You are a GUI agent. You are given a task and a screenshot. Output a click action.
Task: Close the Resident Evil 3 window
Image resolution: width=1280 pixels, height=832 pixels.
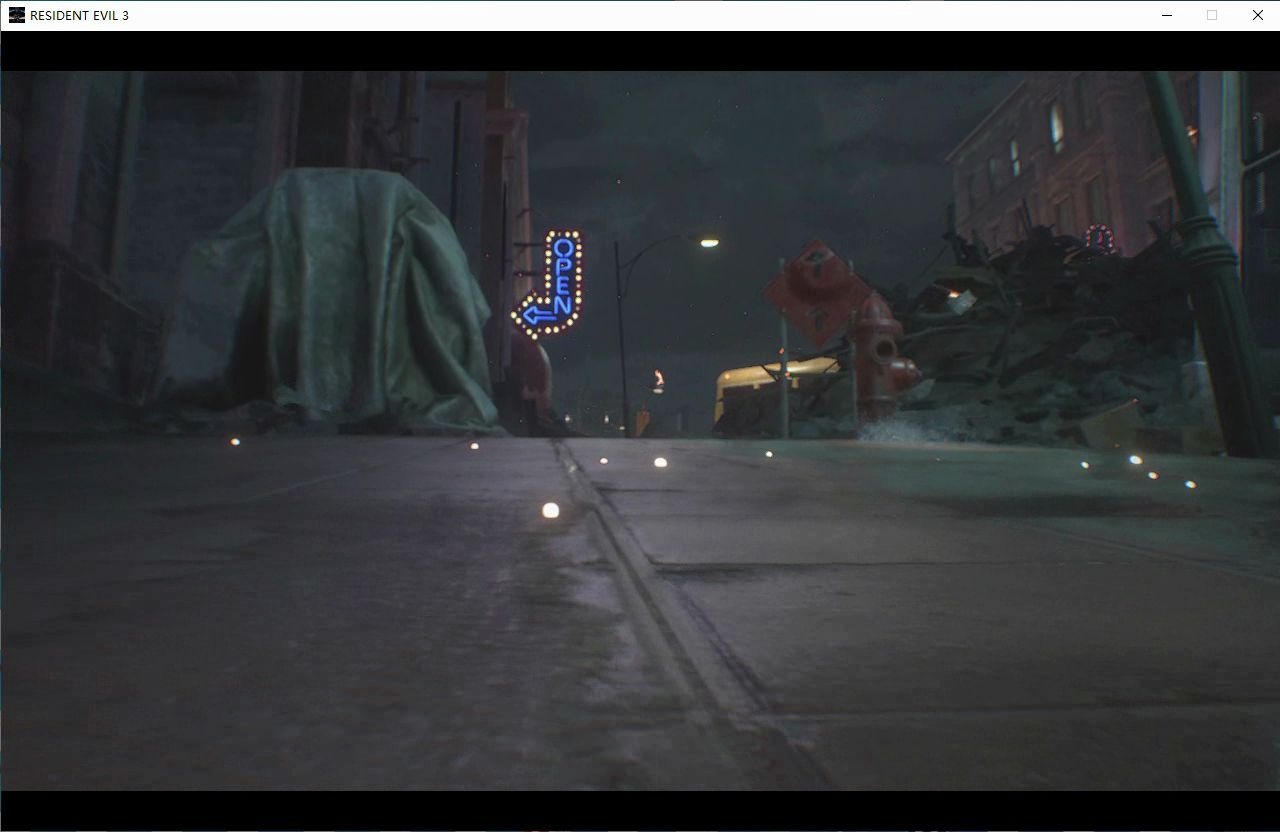click(x=1257, y=15)
